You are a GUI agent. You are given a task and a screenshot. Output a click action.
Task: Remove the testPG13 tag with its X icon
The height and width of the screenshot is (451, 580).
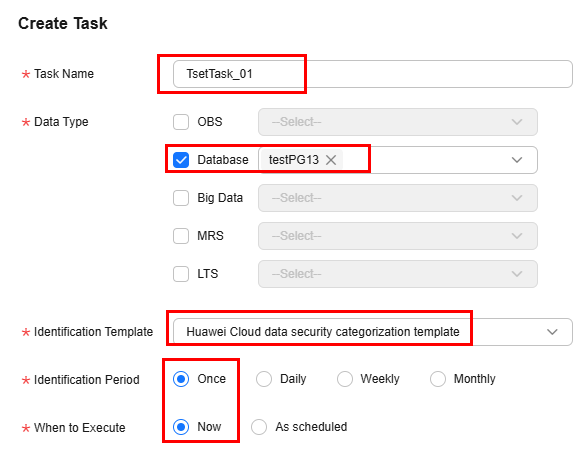(331, 160)
